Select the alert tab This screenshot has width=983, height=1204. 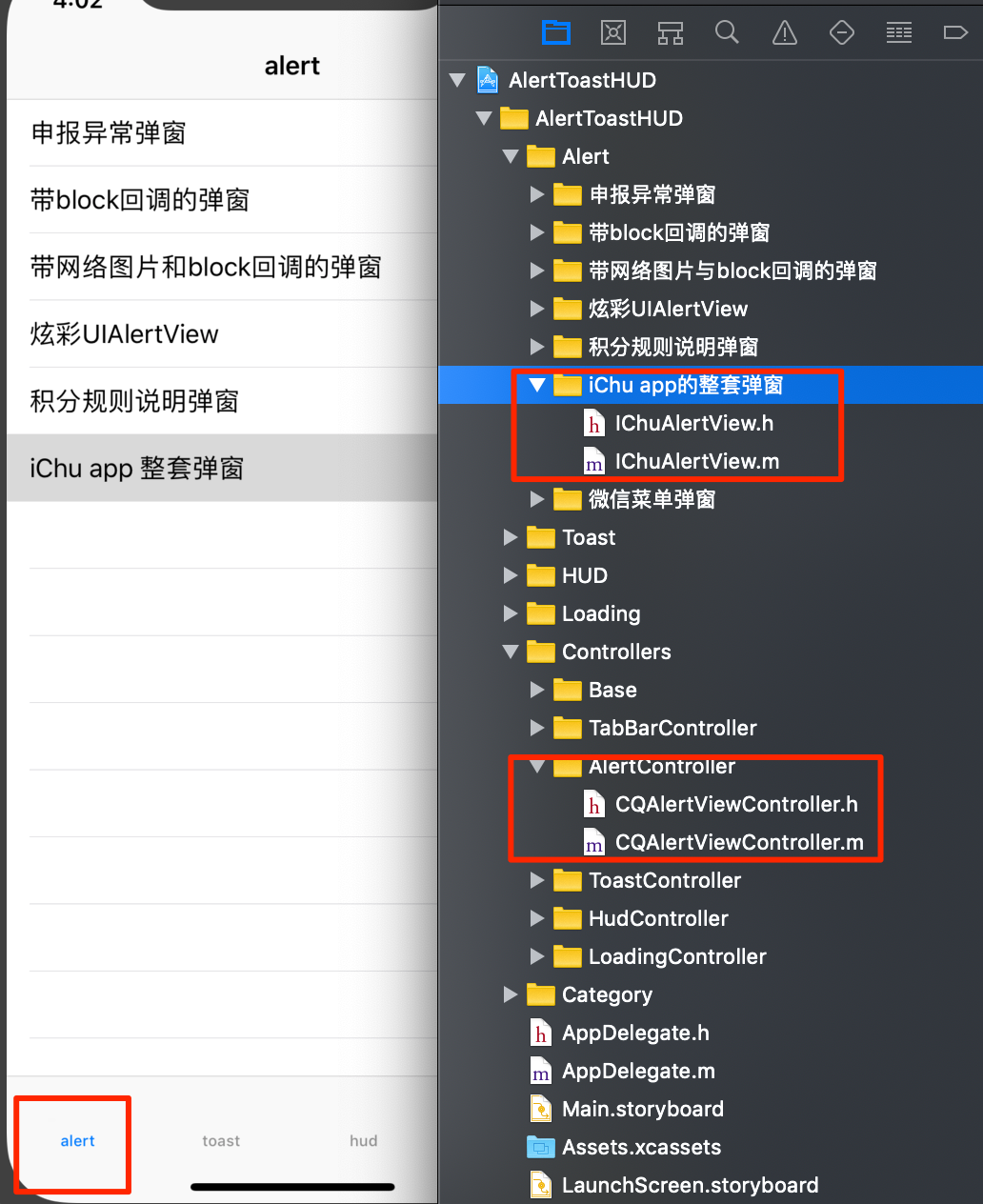pyautogui.click(x=77, y=1140)
